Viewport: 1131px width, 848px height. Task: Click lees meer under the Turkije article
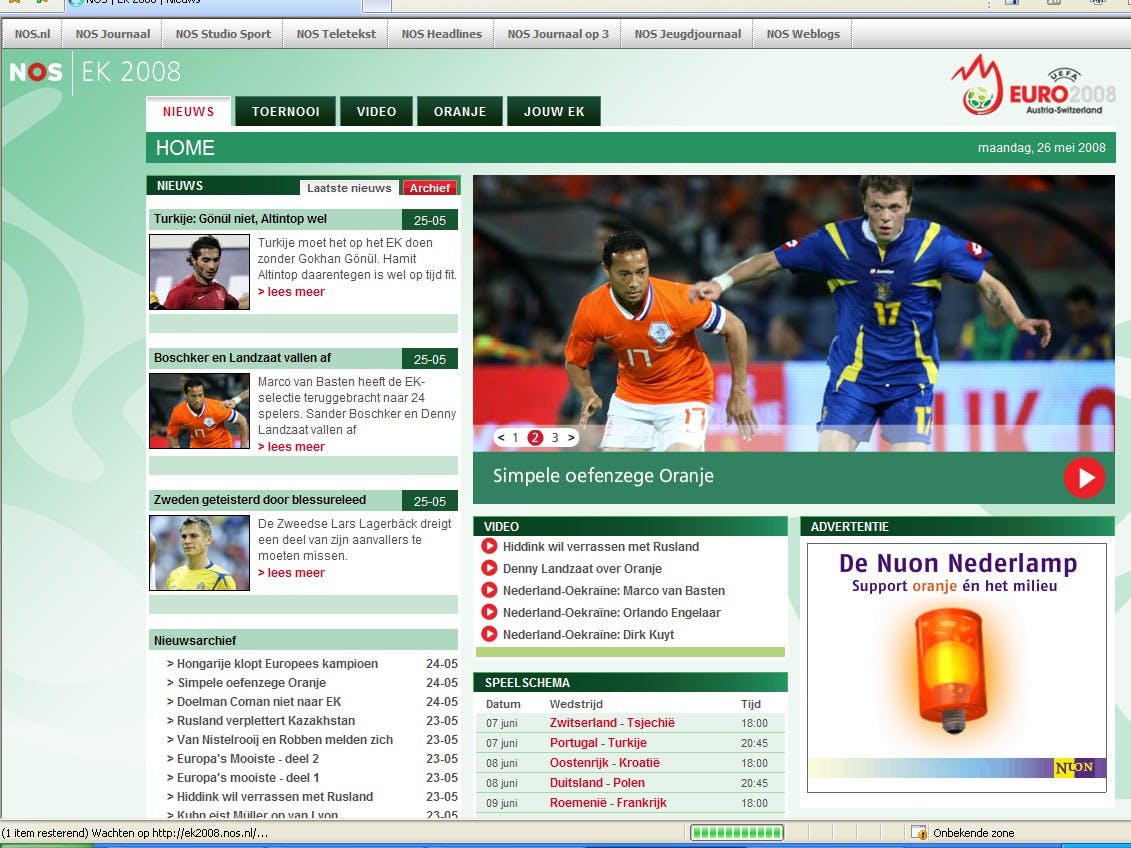pyautogui.click(x=291, y=292)
